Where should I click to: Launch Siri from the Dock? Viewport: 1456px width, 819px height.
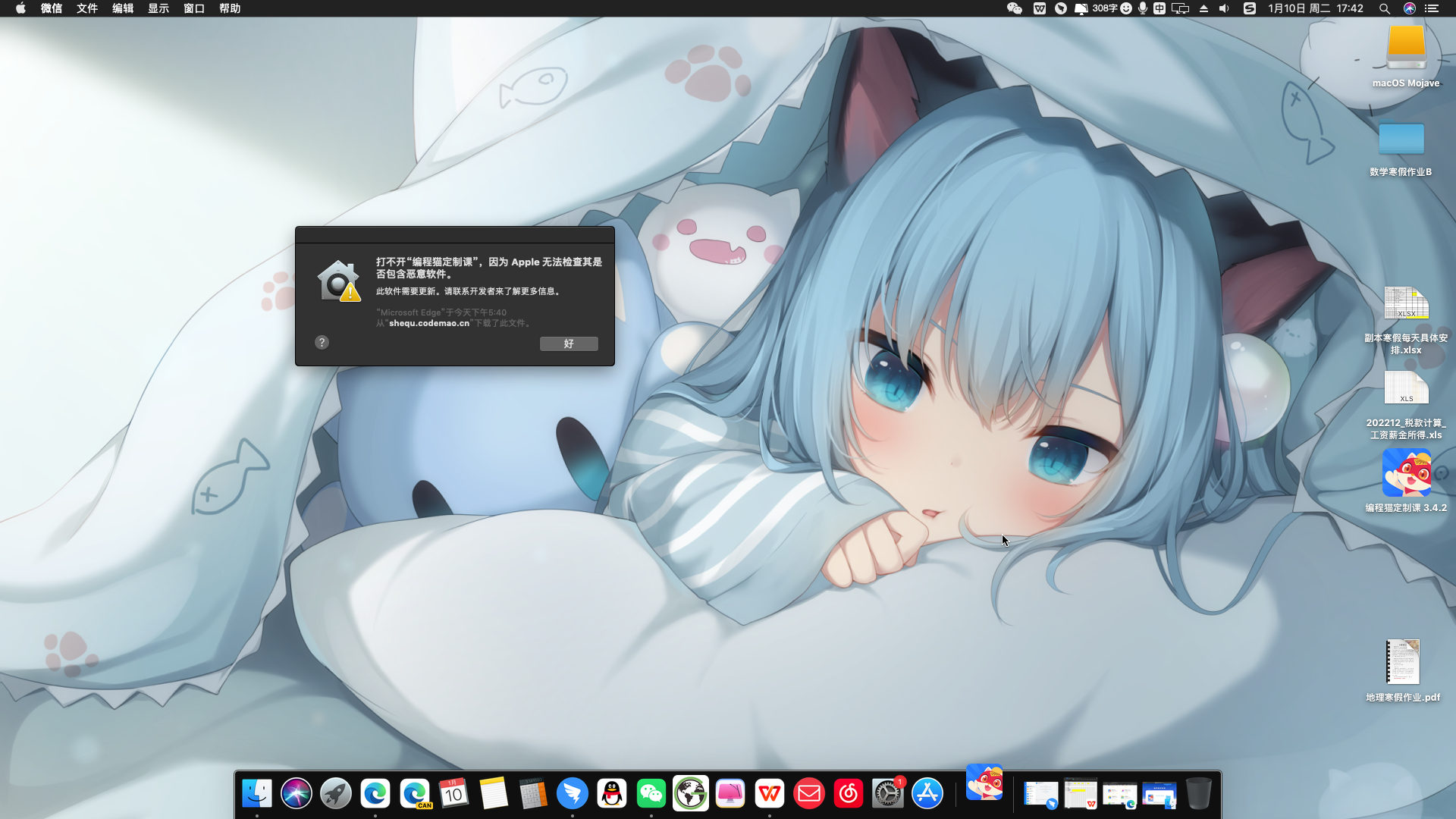tap(297, 794)
